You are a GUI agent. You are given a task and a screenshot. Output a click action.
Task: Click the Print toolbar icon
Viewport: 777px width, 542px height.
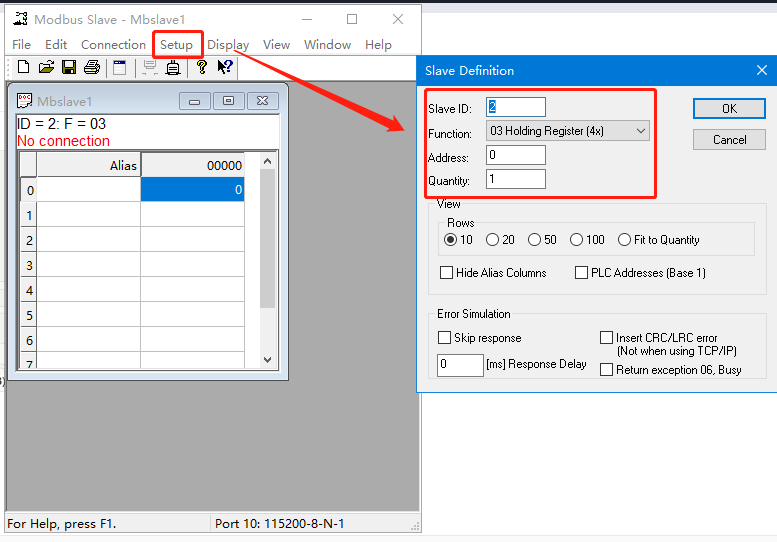coord(92,67)
